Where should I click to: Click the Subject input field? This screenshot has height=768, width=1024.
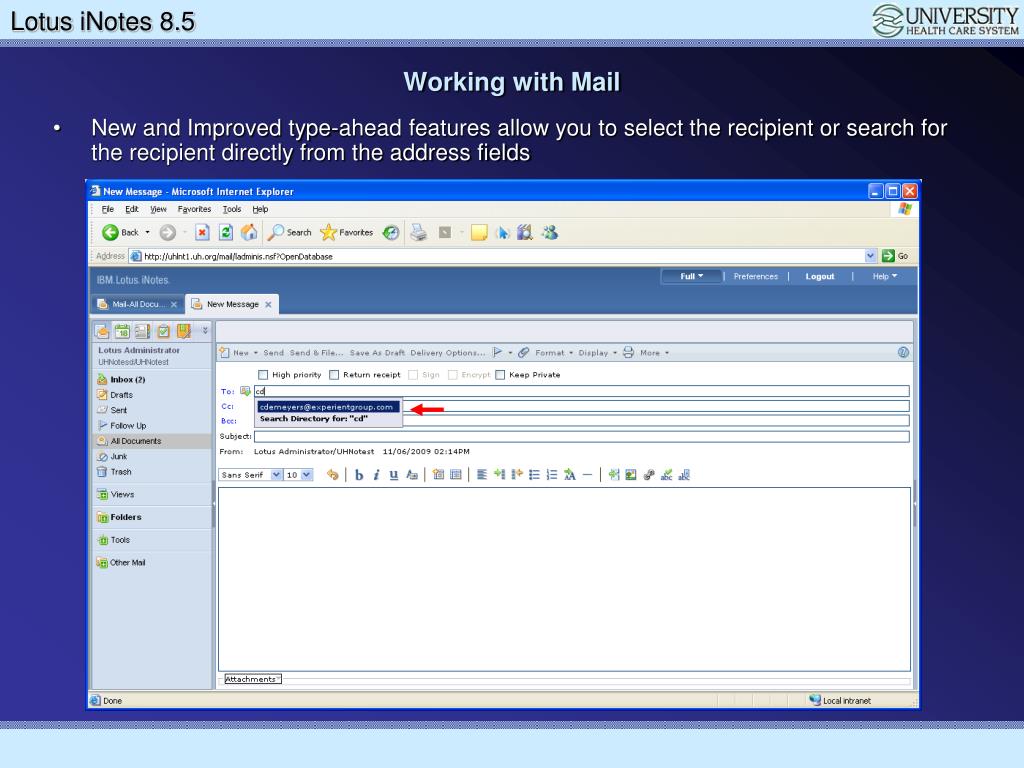(581, 436)
